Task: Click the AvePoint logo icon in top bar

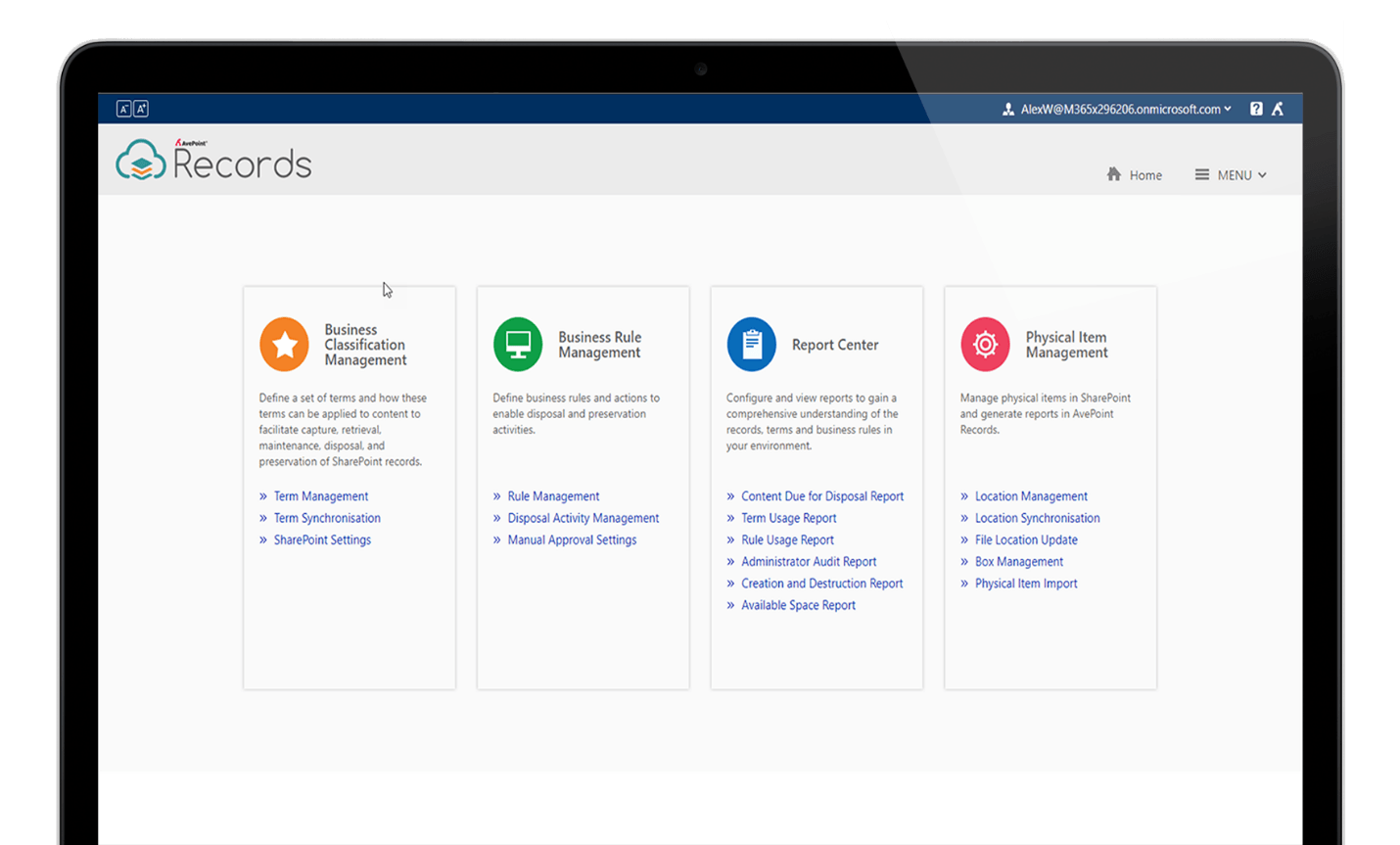Action: [x=1278, y=109]
